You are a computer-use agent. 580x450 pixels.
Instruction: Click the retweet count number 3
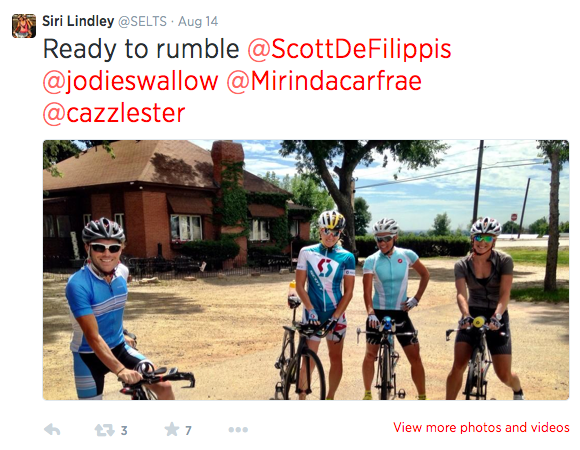click(124, 430)
